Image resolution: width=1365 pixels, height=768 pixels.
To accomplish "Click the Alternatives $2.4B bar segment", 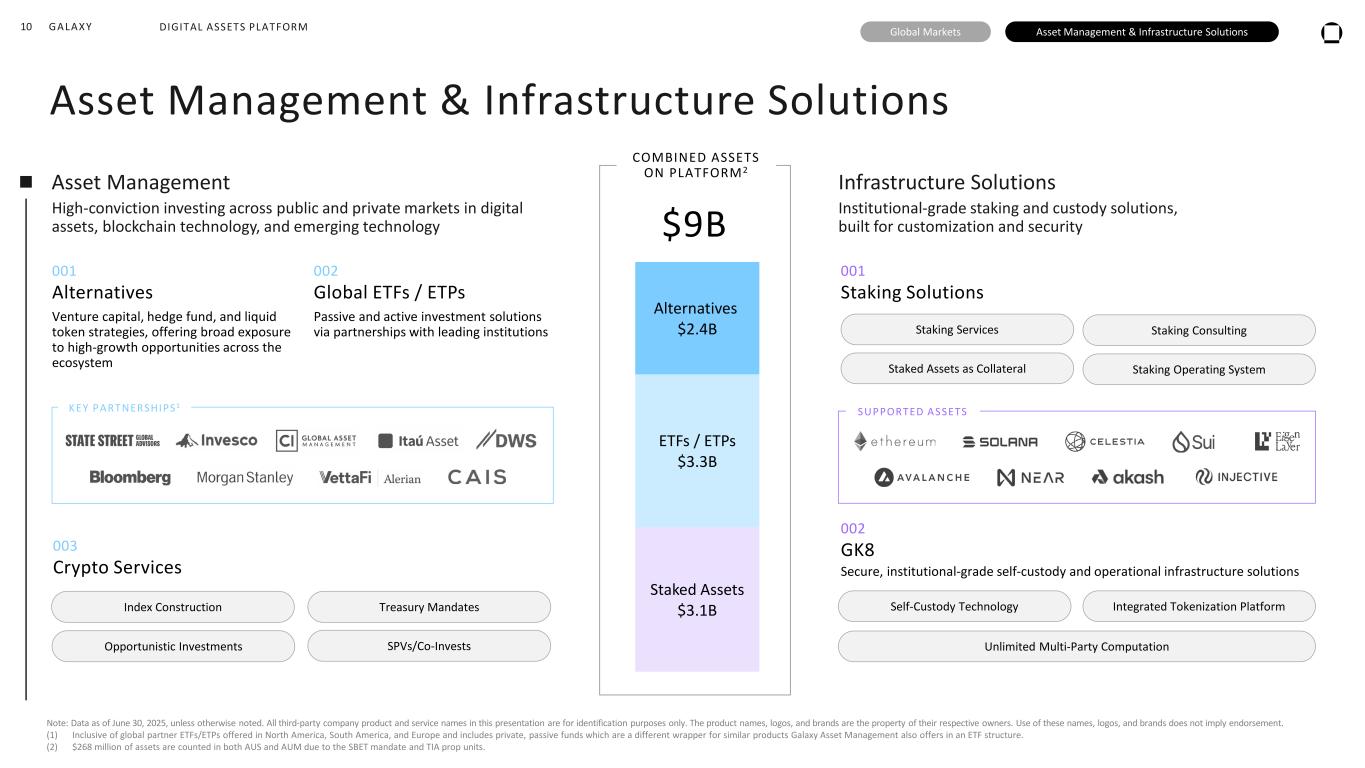I will pos(697,318).
